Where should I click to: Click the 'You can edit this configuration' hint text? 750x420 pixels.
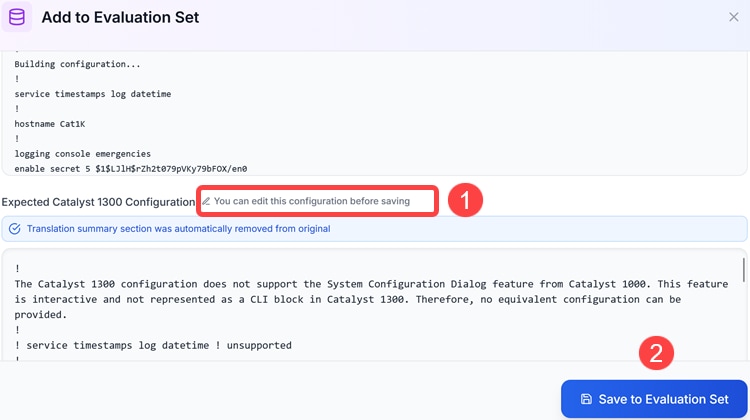(311, 201)
